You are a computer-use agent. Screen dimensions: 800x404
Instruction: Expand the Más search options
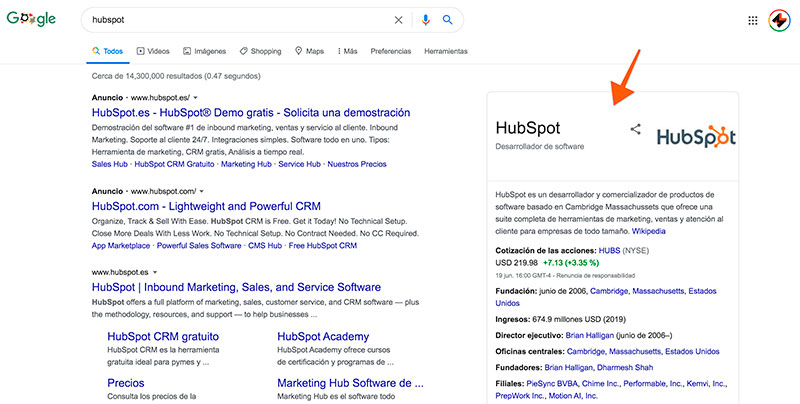pos(348,51)
